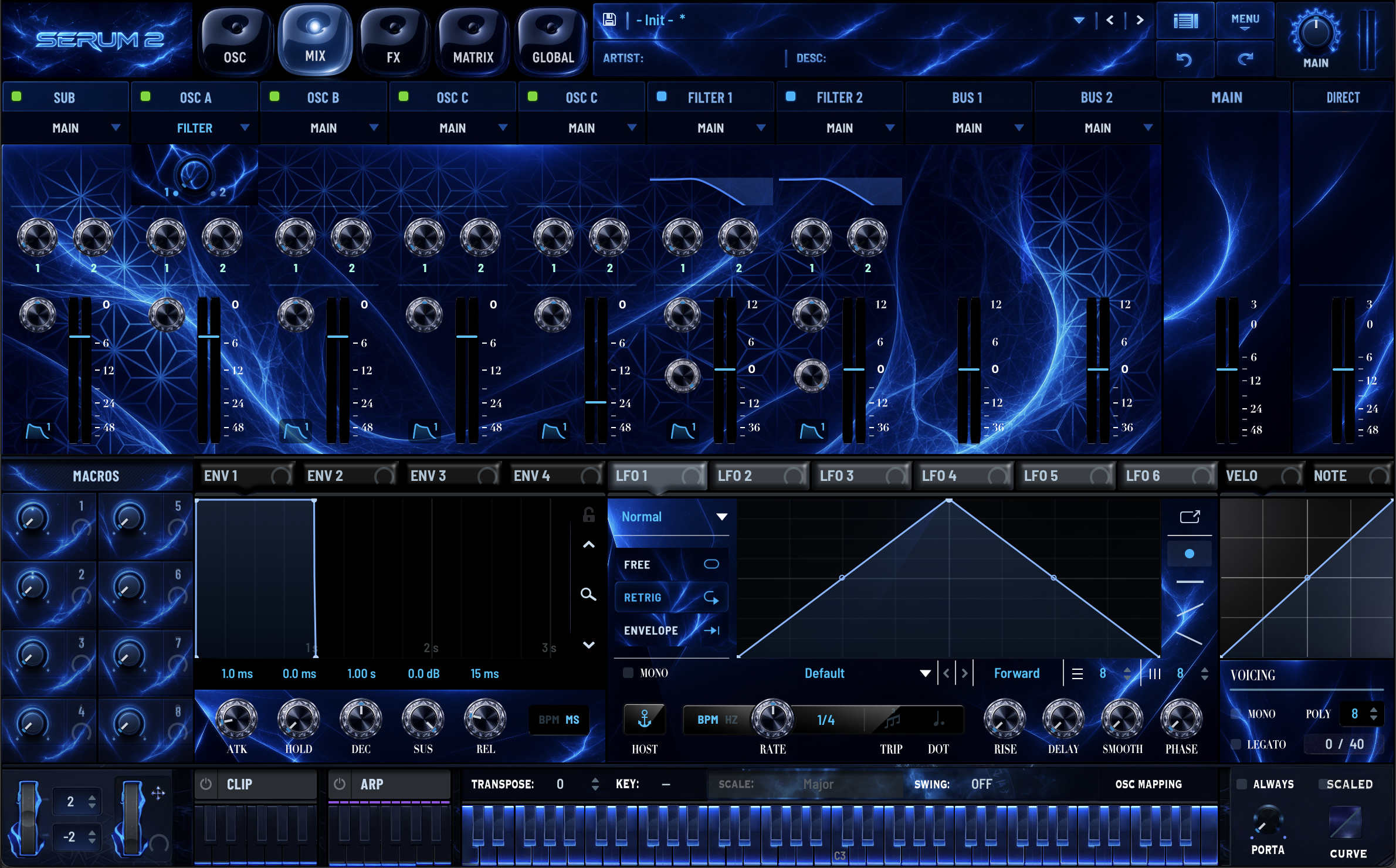Select the LFO upward ramp draw tool
Screen dimensions: 1396x868
tap(1190, 610)
